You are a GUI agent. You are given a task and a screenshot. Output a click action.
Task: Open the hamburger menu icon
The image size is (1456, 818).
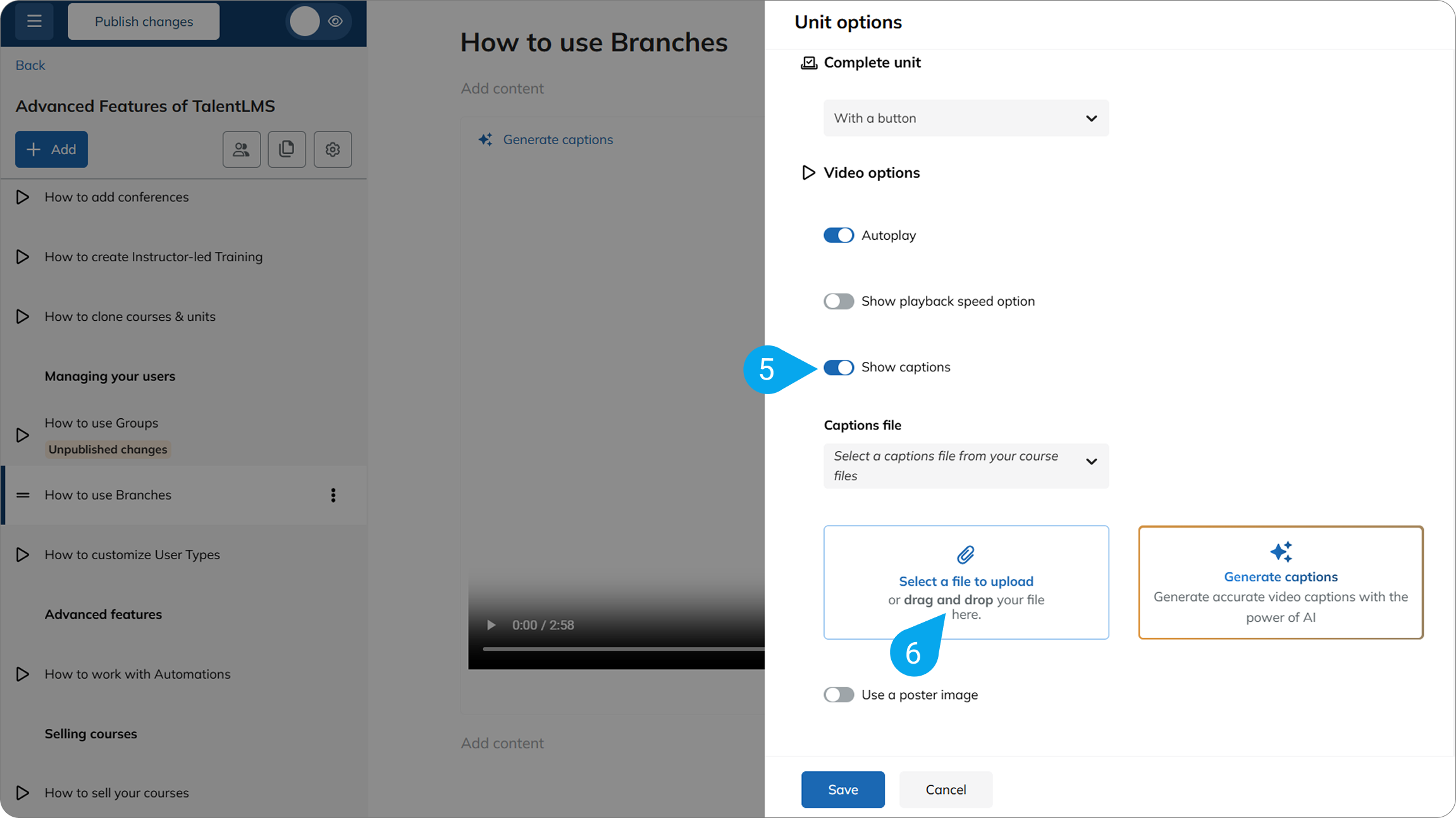click(x=34, y=22)
